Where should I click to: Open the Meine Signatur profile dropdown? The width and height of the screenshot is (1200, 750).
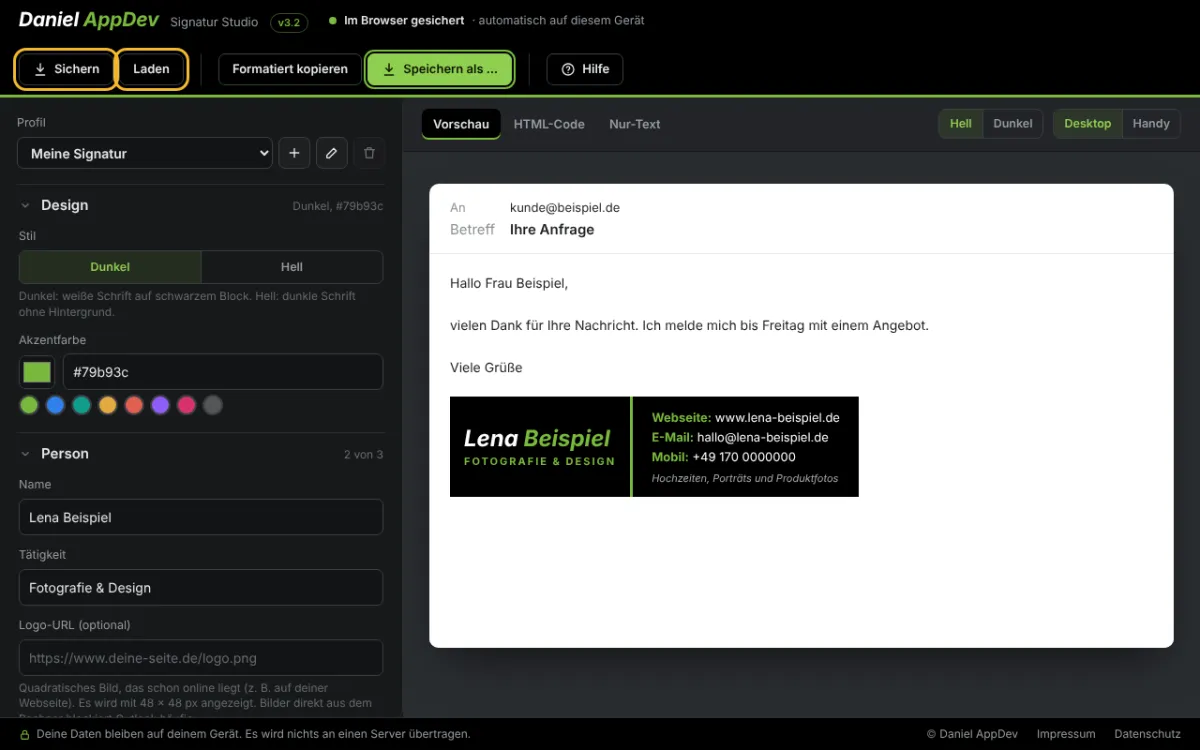point(145,153)
